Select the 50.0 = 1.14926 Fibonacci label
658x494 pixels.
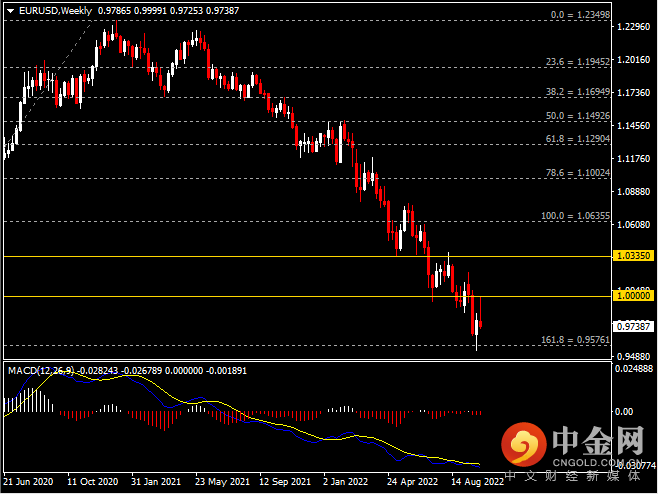[x=578, y=116]
